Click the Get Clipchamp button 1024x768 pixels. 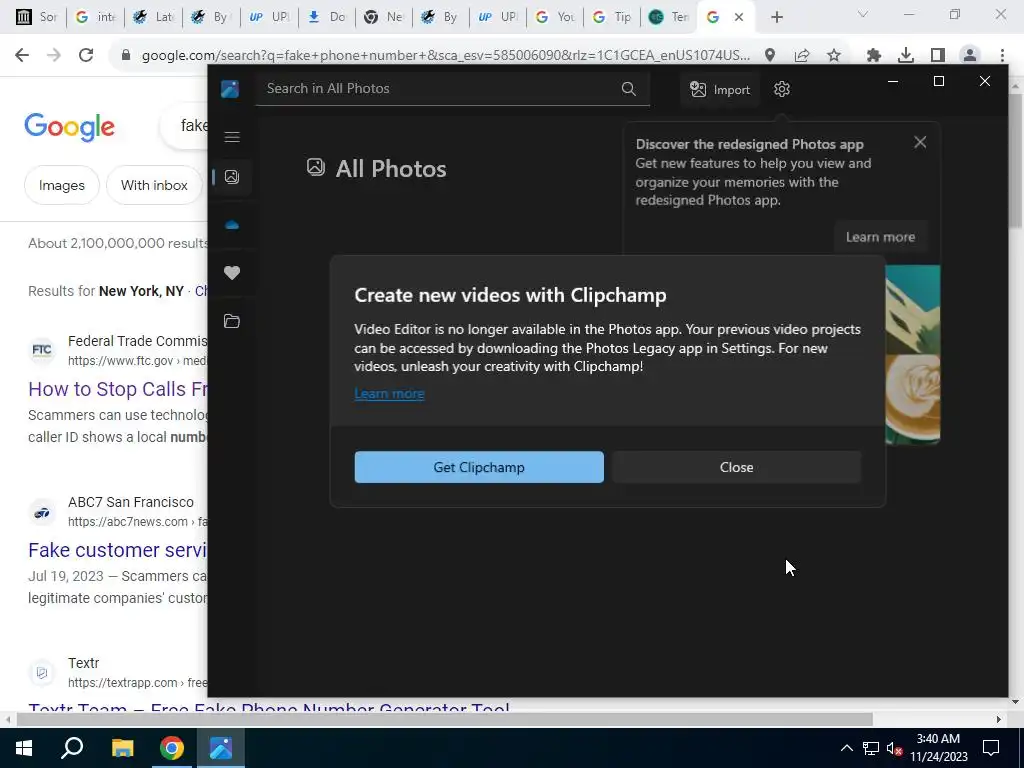coord(479,467)
